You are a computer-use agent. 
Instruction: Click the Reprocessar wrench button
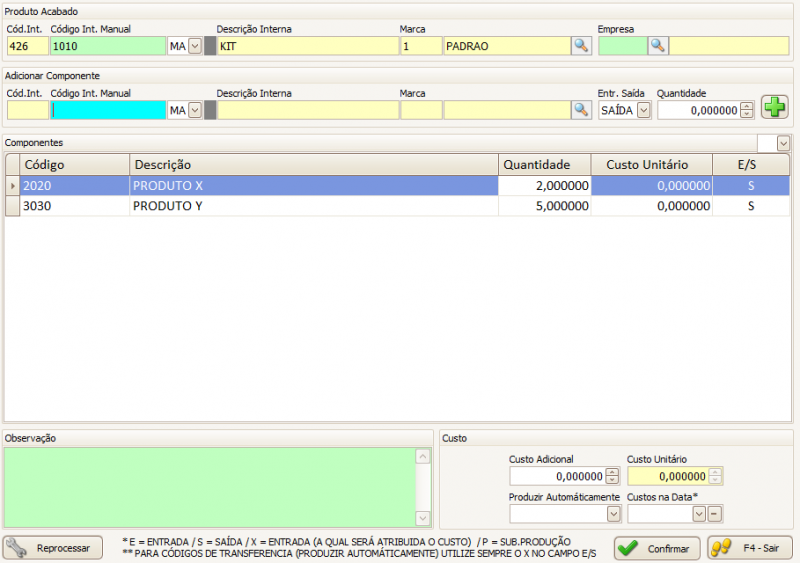tap(53, 548)
